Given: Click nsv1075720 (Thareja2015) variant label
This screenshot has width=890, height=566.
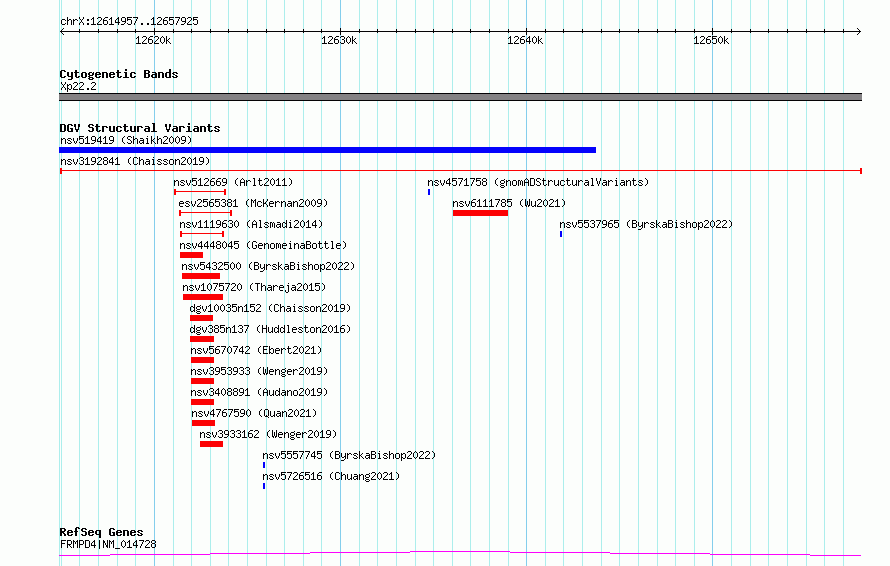Looking at the screenshot, I should [254, 287].
